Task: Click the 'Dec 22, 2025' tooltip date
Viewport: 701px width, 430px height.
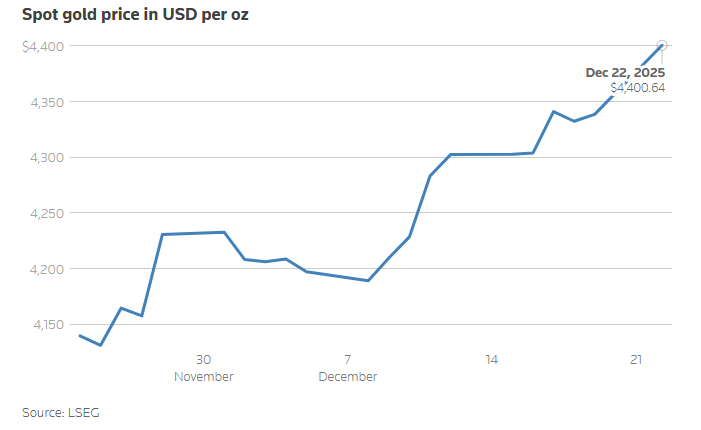Action: 625,72
